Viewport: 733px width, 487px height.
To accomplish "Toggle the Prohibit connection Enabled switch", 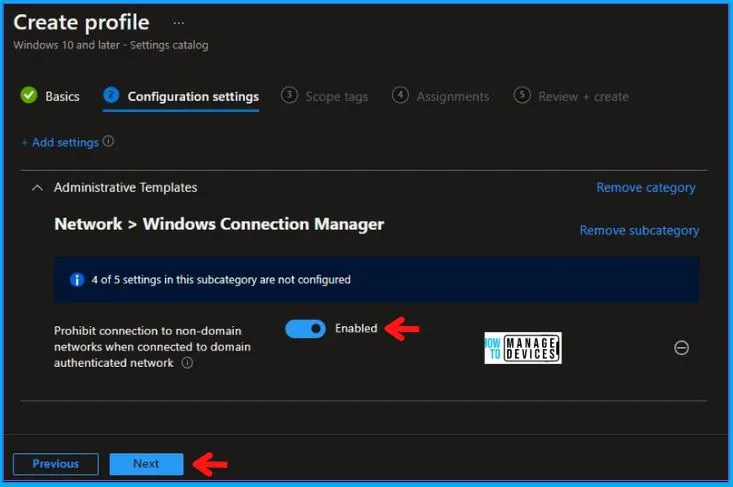I will [305, 329].
